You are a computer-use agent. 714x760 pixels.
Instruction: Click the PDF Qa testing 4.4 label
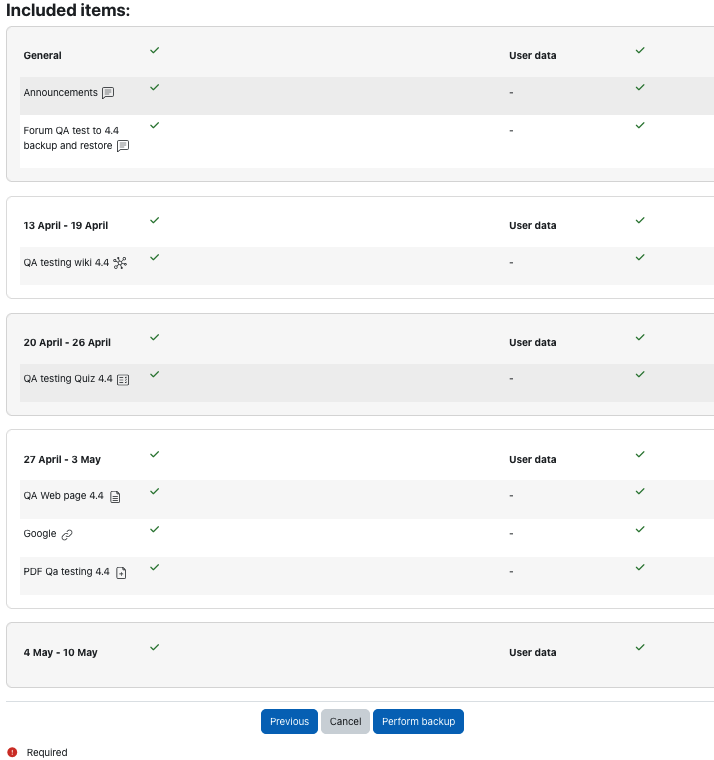point(66,572)
